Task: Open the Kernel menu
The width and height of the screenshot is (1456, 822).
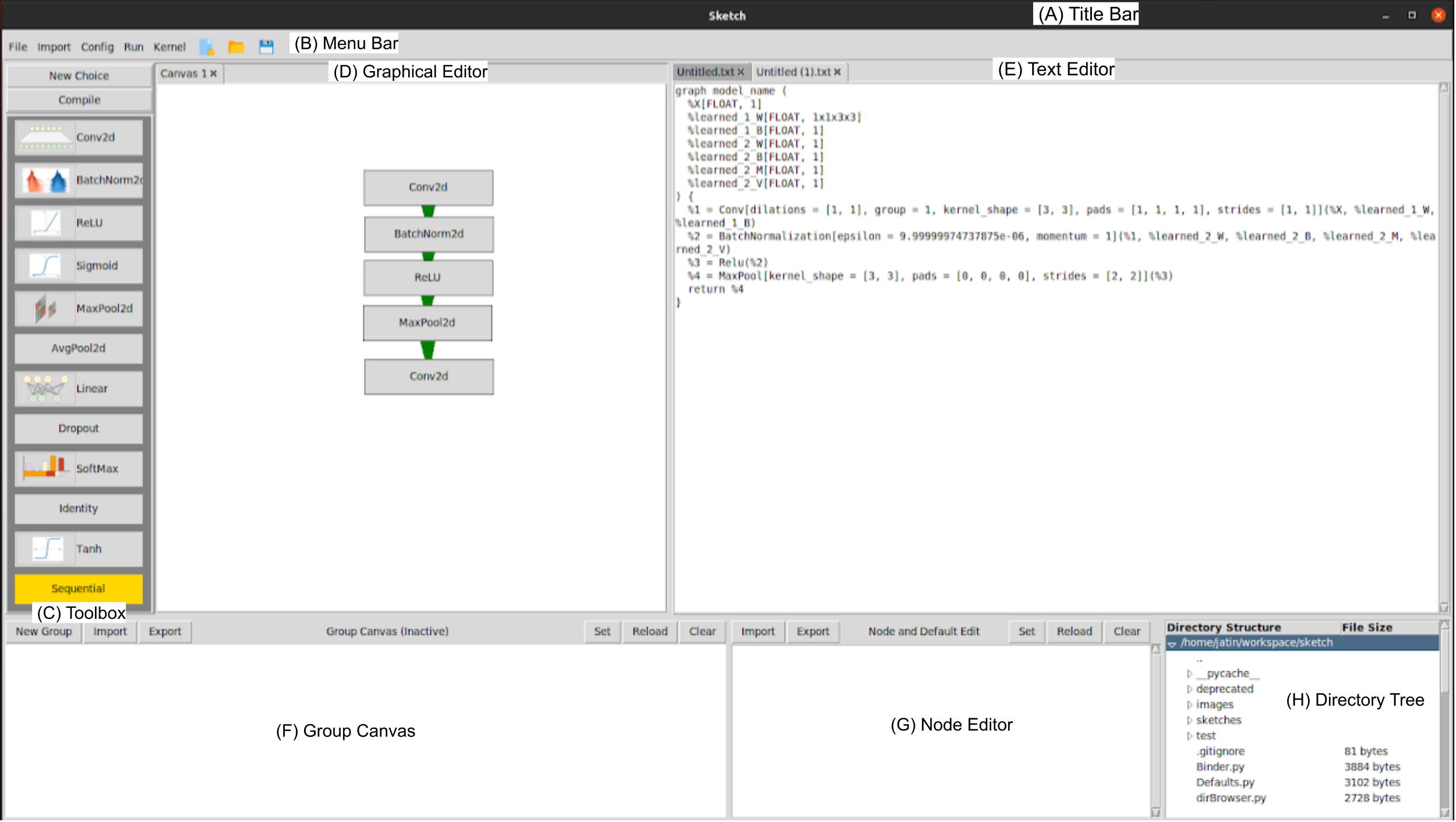Action: tap(169, 47)
